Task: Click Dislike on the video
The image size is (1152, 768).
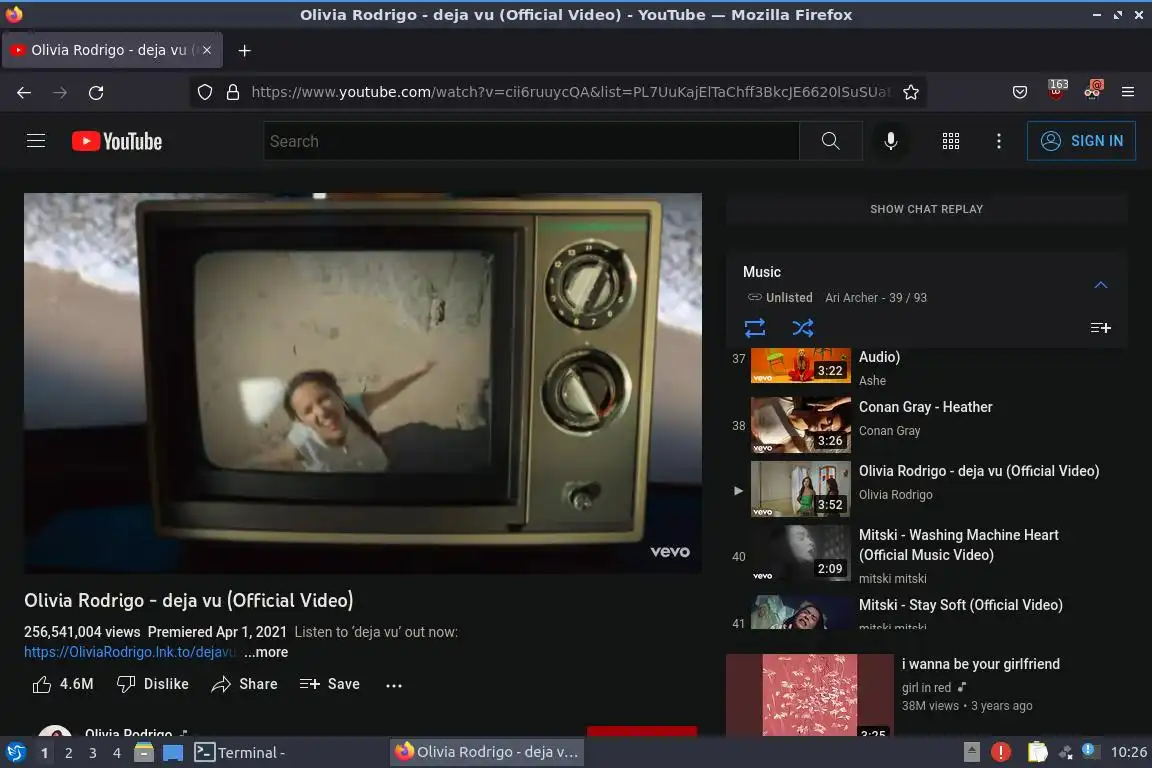Action: 153,684
